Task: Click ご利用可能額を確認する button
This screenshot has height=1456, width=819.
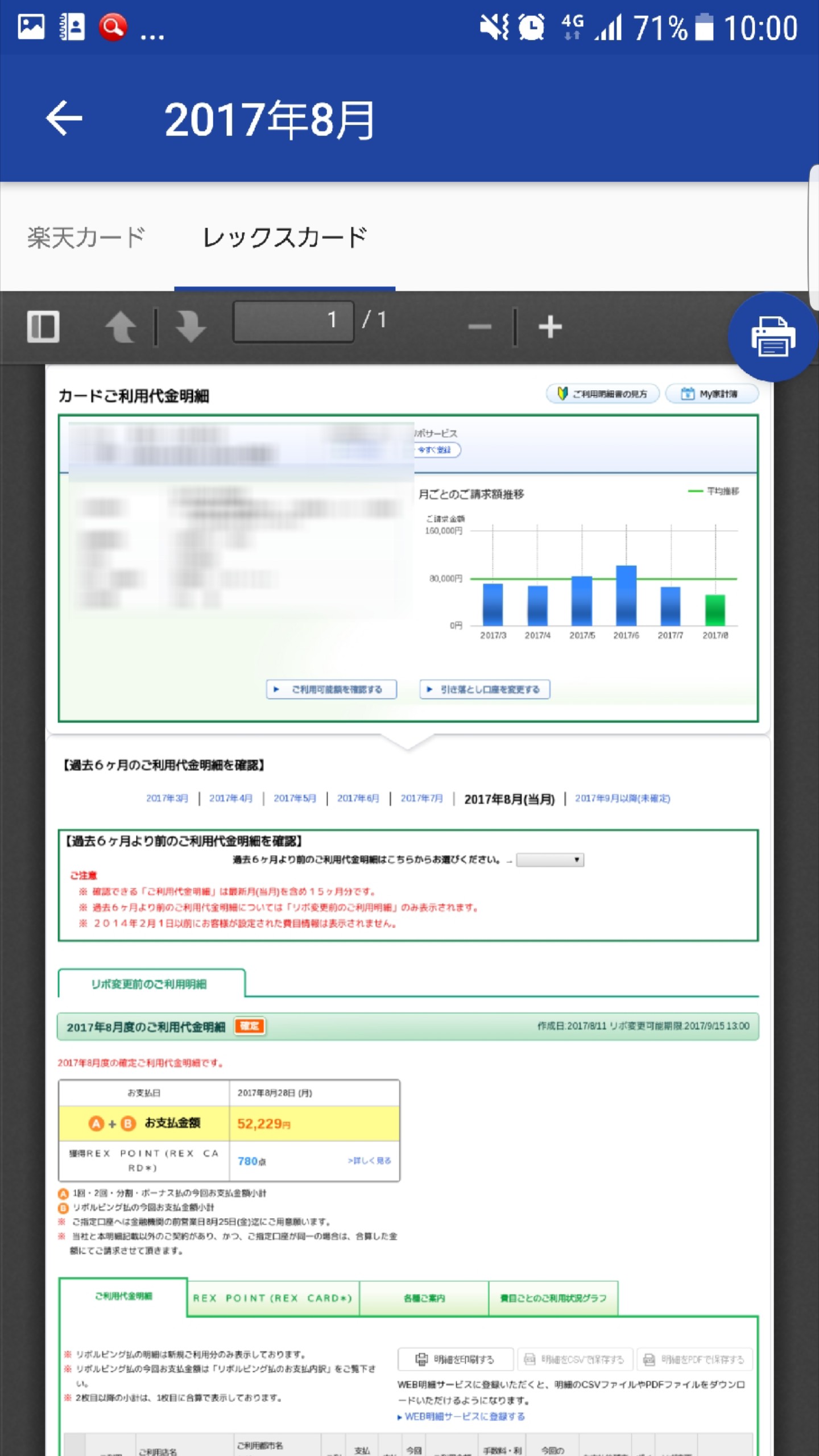Action: [x=332, y=689]
